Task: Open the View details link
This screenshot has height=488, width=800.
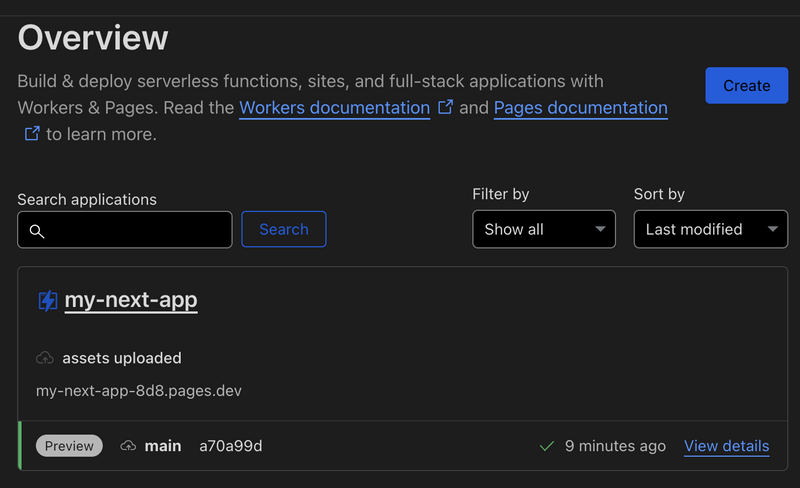Action: click(727, 446)
